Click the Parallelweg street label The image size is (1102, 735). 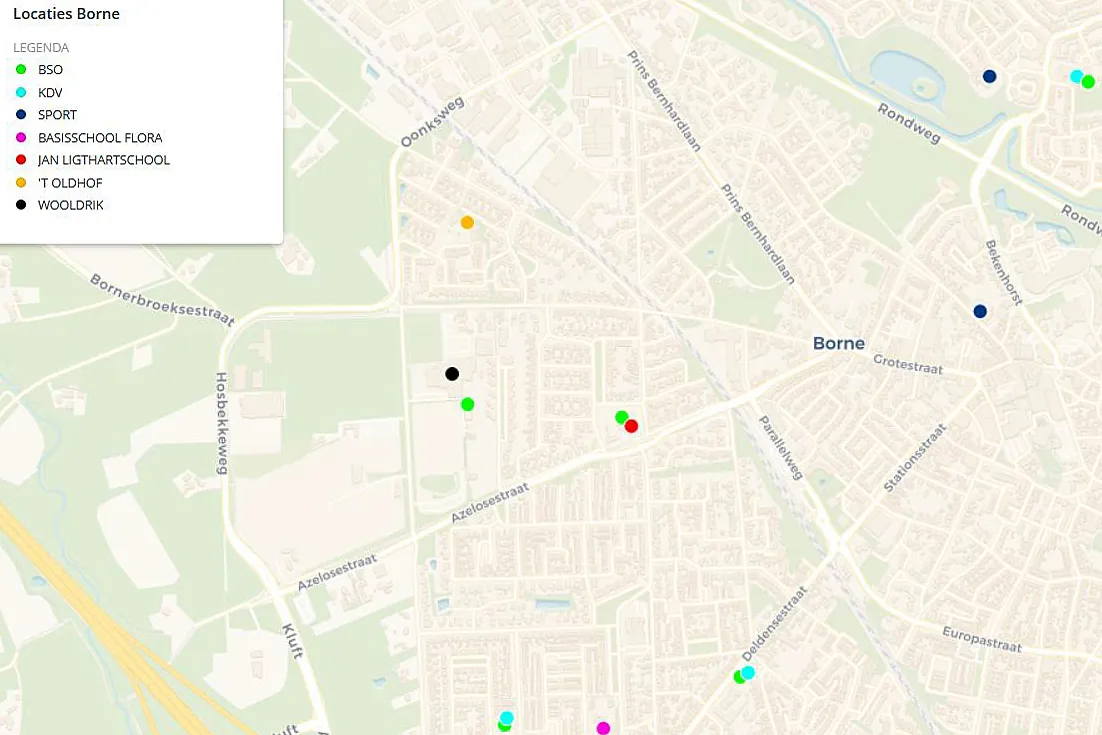tap(780, 448)
